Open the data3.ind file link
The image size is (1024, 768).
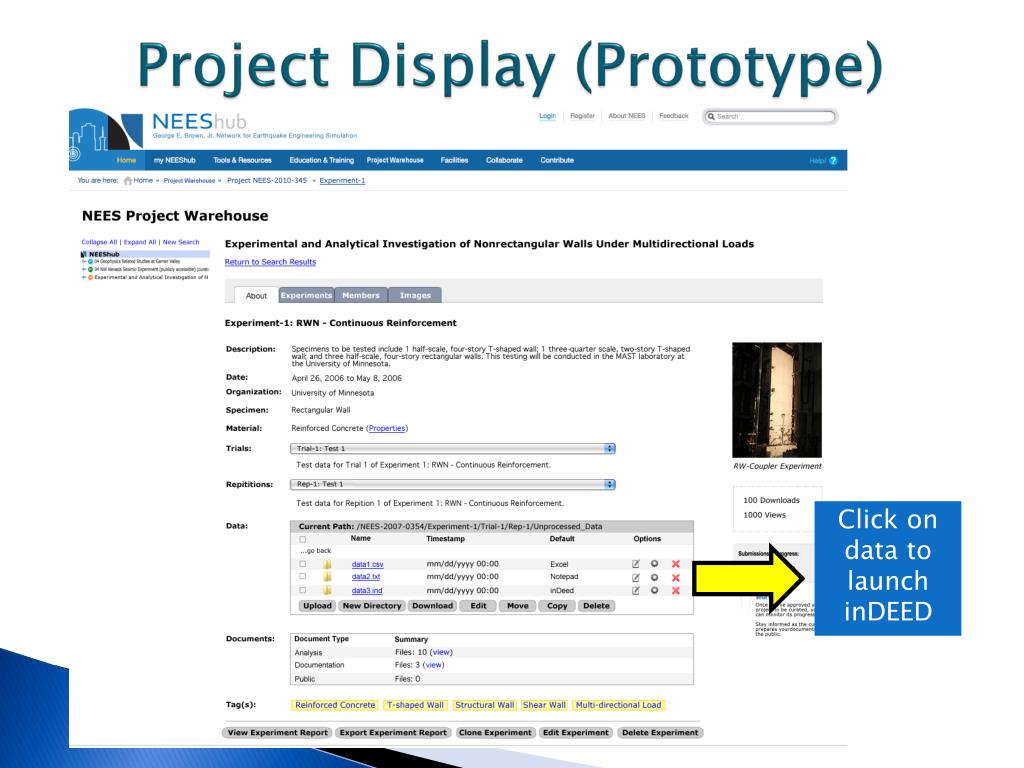pyautogui.click(x=367, y=590)
